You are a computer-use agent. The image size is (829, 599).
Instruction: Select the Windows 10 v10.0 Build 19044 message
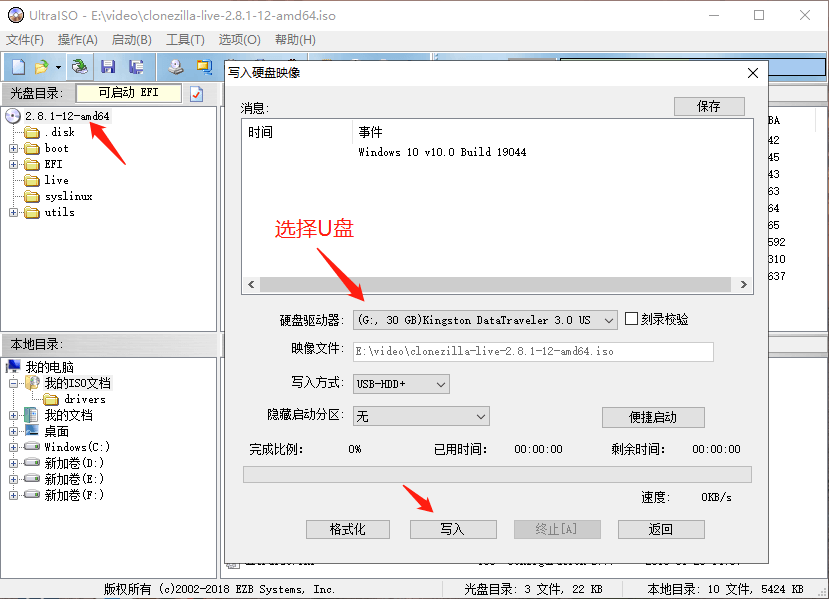[x=442, y=152]
